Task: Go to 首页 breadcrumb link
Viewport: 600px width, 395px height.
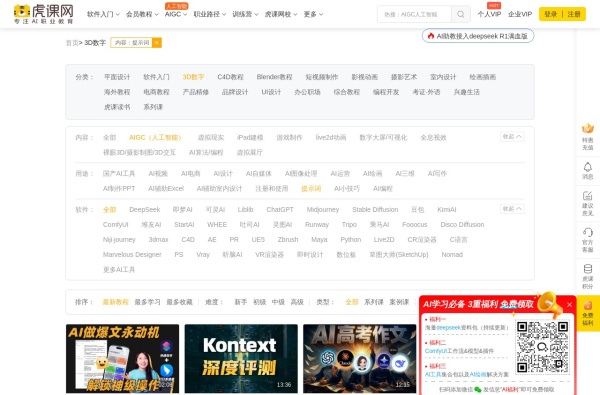Action: 72,43
